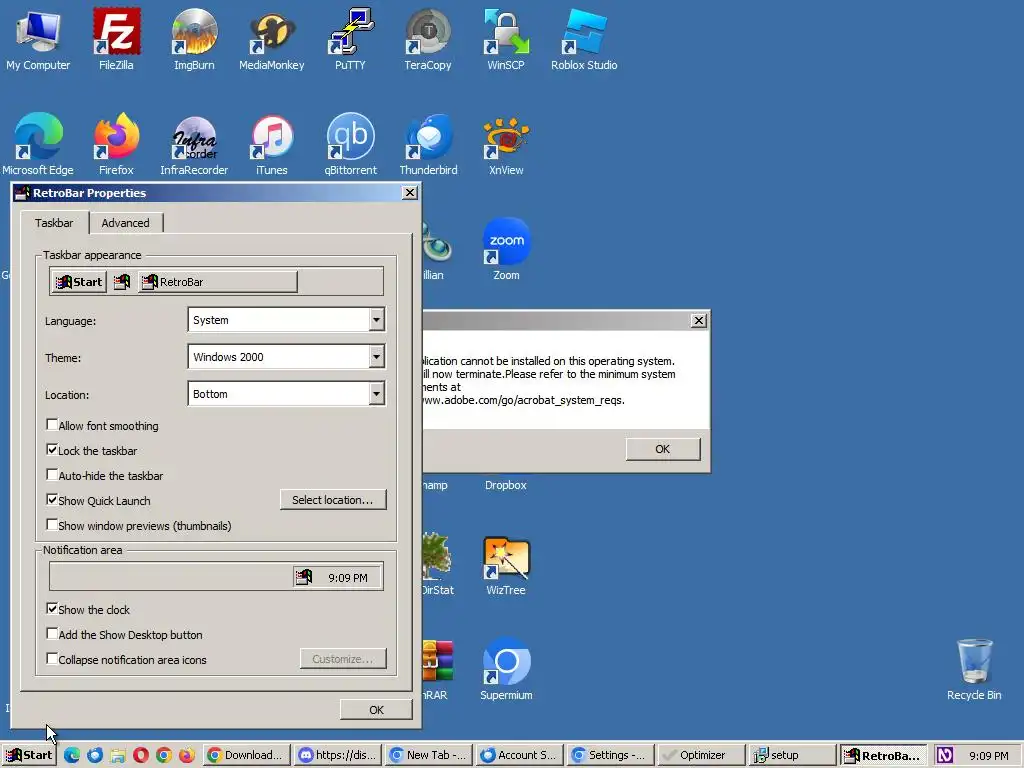Close the RetroBar Properties window
This screenshot has width=1024, height=768.
pyautogui.click(x=409, y=193)
